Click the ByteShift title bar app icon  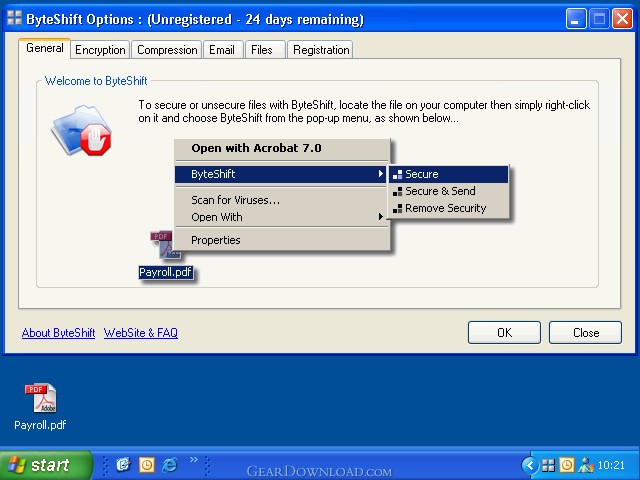15,18
